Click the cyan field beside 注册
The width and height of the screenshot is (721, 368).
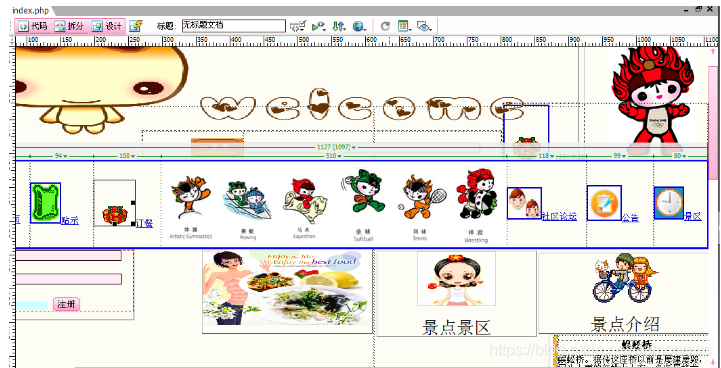point(32,305)
